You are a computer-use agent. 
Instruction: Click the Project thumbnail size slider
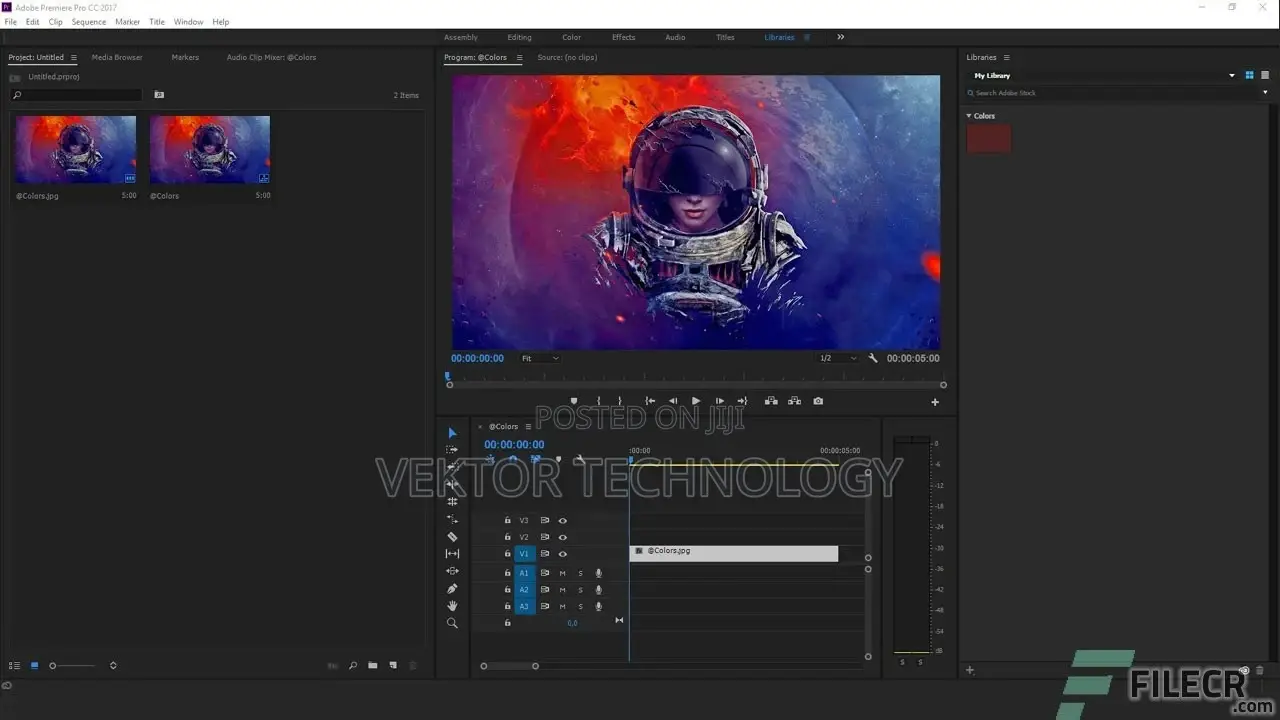click(73, 665)
